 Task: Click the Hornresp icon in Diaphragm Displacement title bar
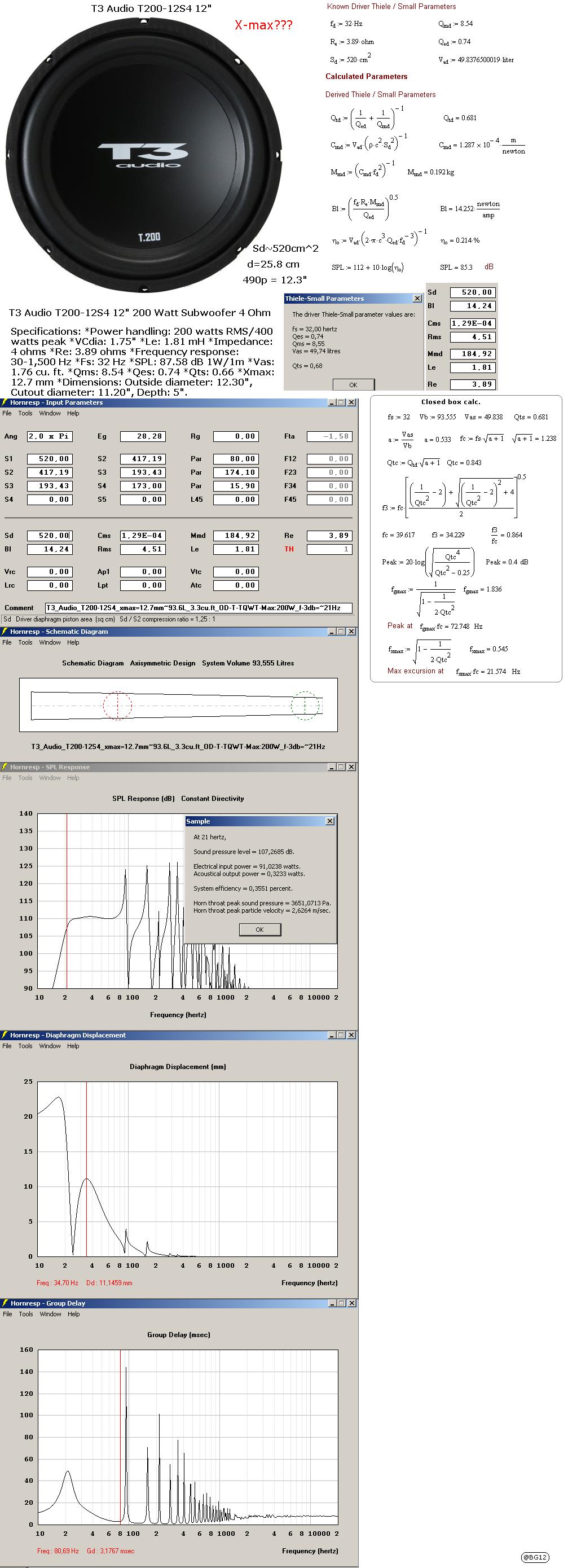point(5,1035)
